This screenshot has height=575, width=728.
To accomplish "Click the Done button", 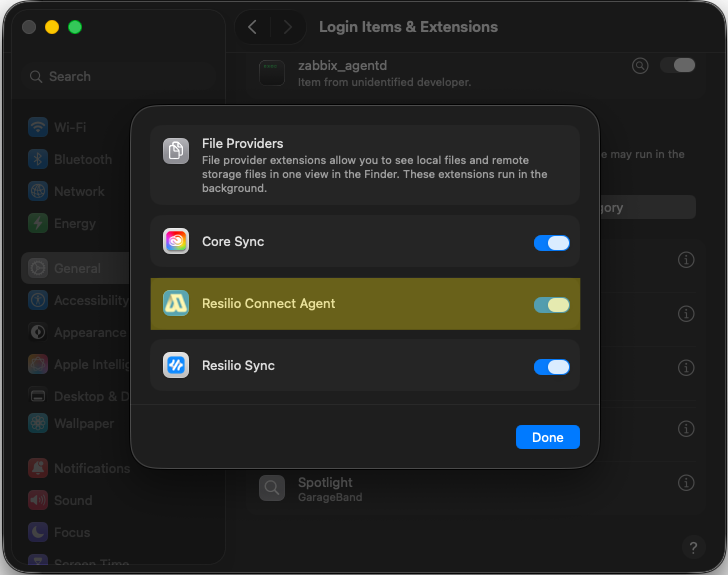I will [548, 437].
